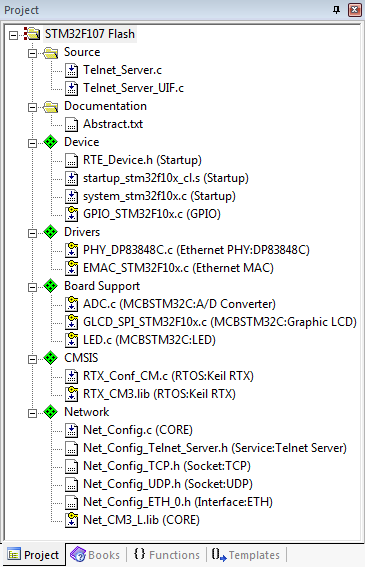This screenshot has height=567, width=365.
Task: Click the locked PHY_DP83848C.c key icon
Action: pos(72,250)
